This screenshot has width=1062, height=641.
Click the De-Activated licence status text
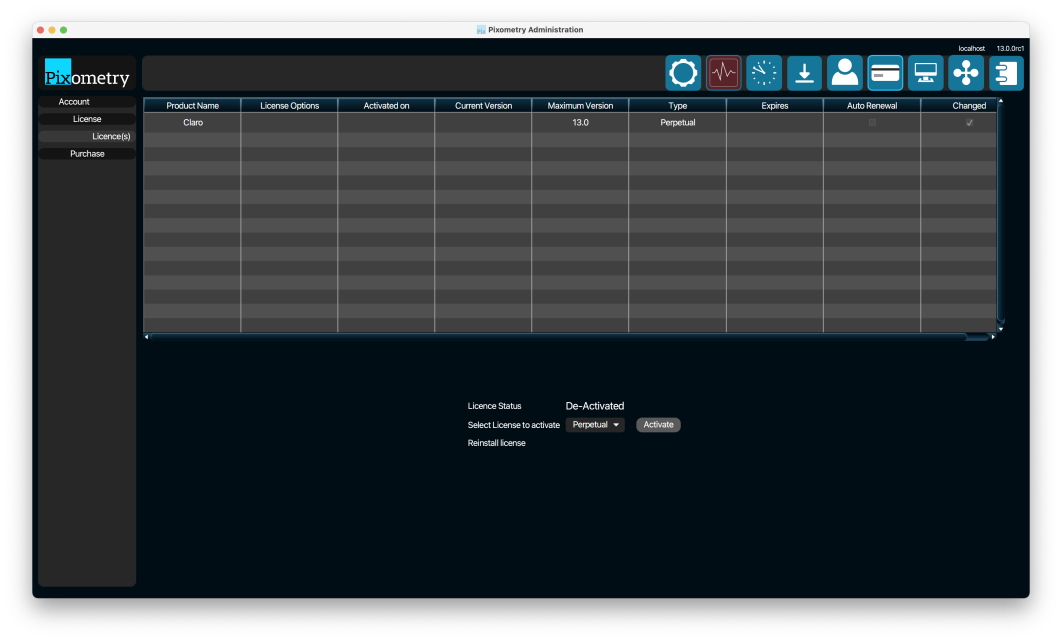(595, 406)
